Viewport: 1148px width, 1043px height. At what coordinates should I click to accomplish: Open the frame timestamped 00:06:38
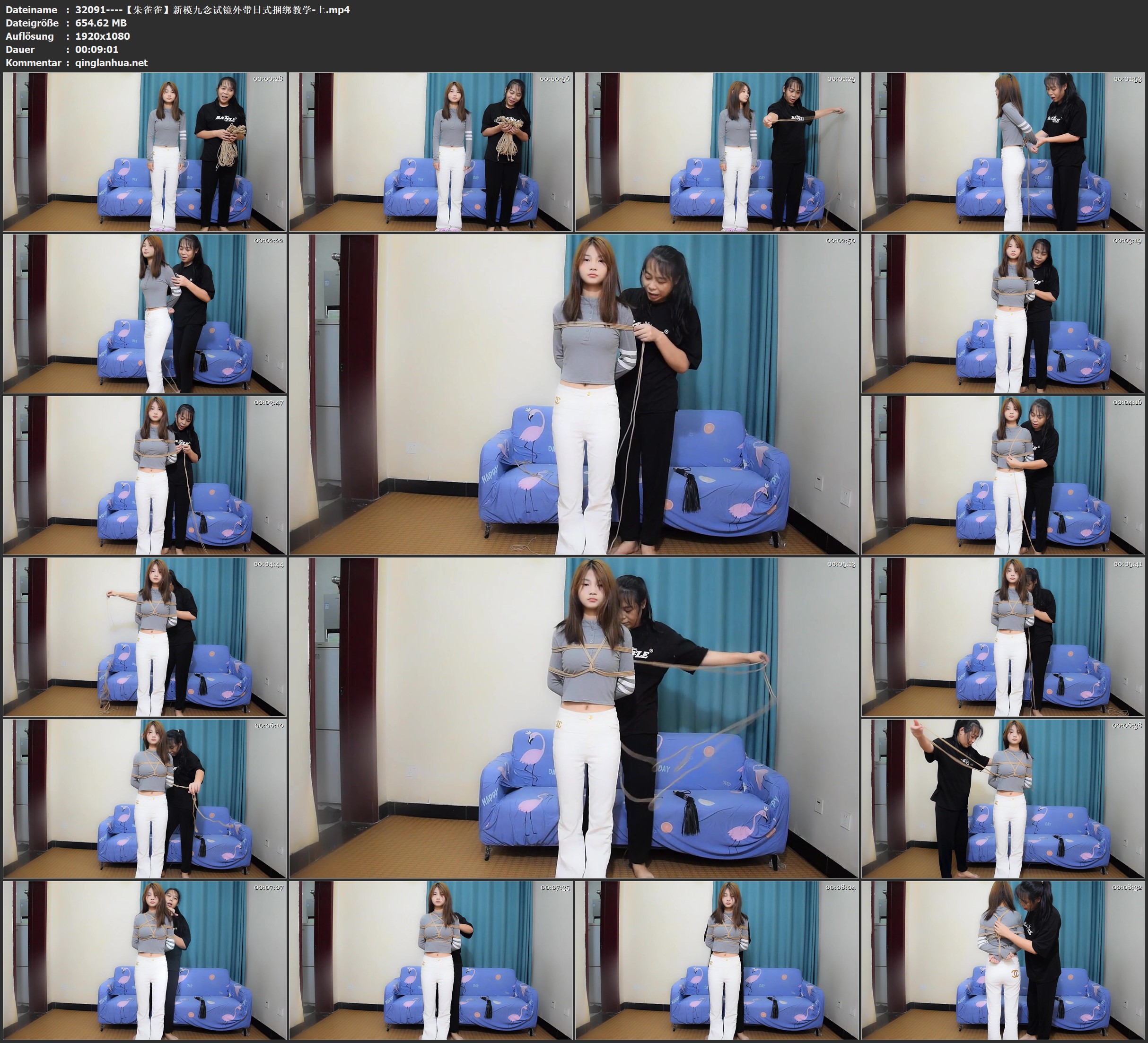1003,798
